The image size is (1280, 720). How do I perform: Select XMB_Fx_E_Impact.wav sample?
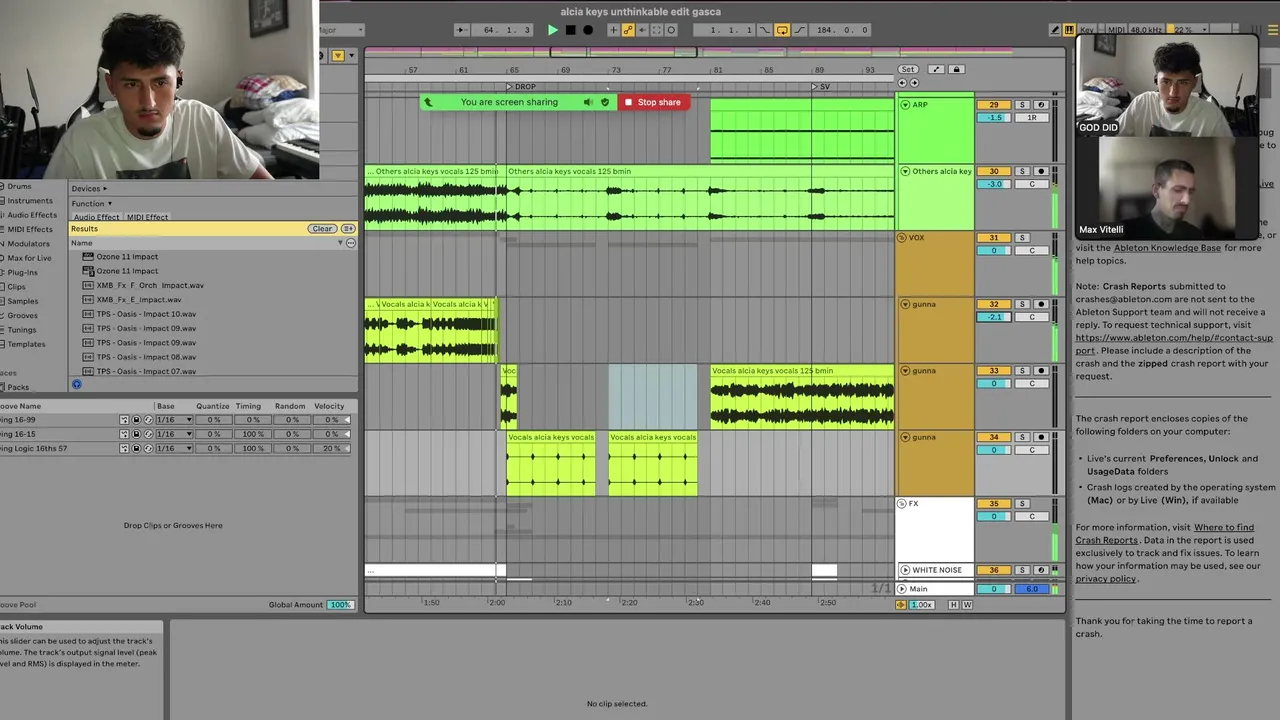click(139, 300)
